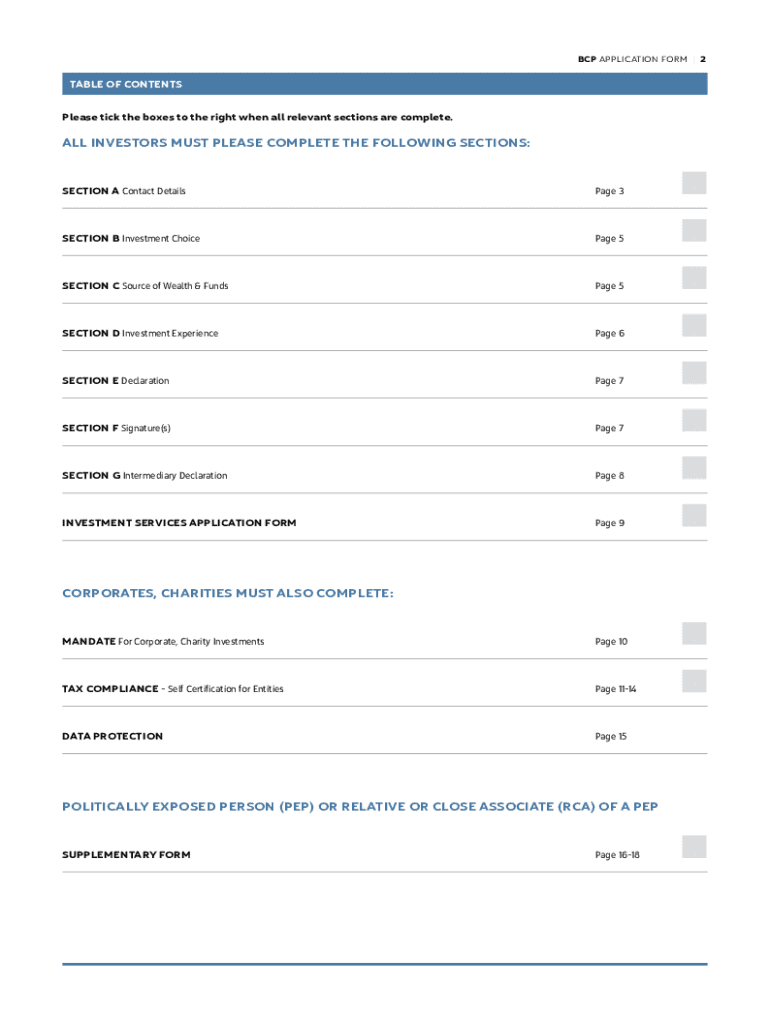Tick the Tax Compliance Self Certification checkbox
Viewport: 770px width, 1024px height.
[x=694, y=681]
